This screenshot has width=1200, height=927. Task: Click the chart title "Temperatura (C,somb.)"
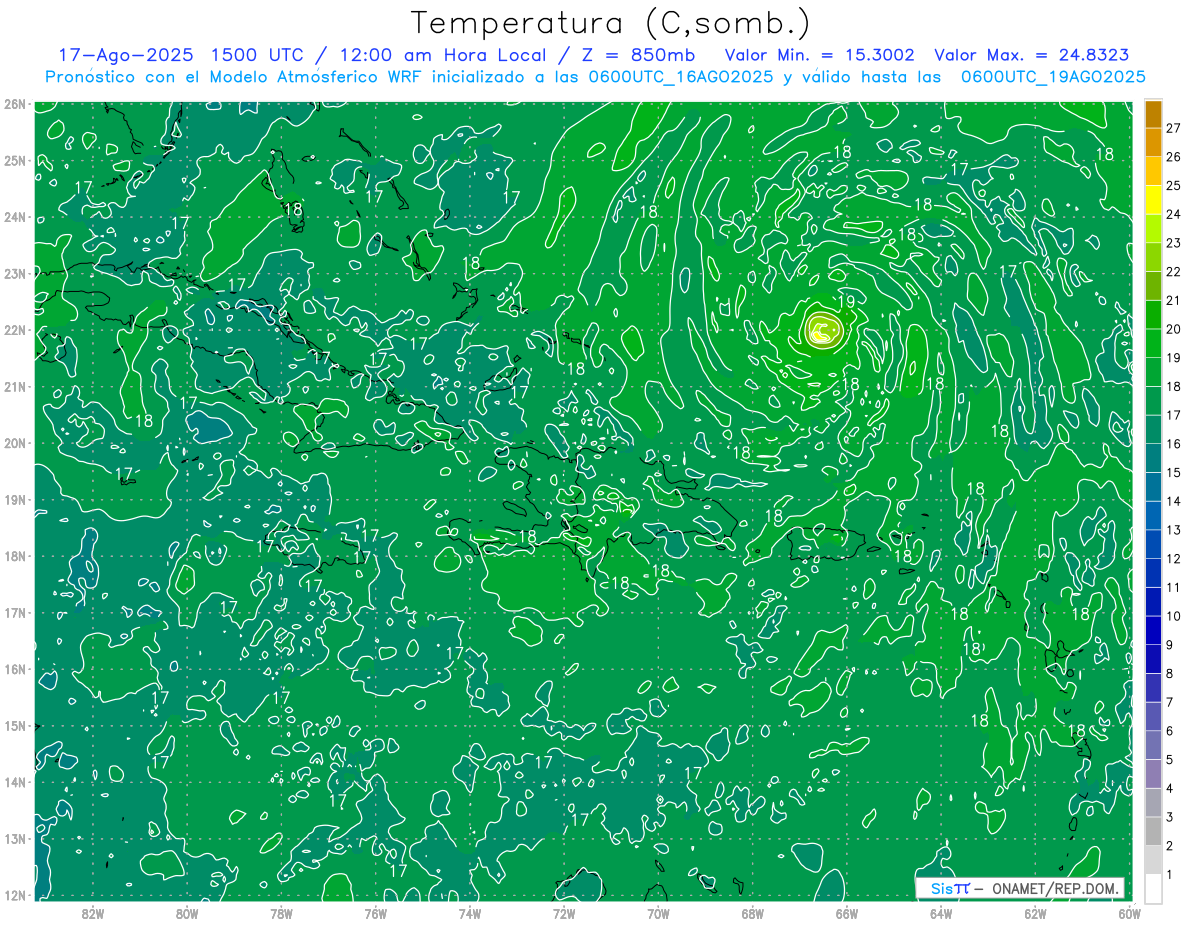611,22
